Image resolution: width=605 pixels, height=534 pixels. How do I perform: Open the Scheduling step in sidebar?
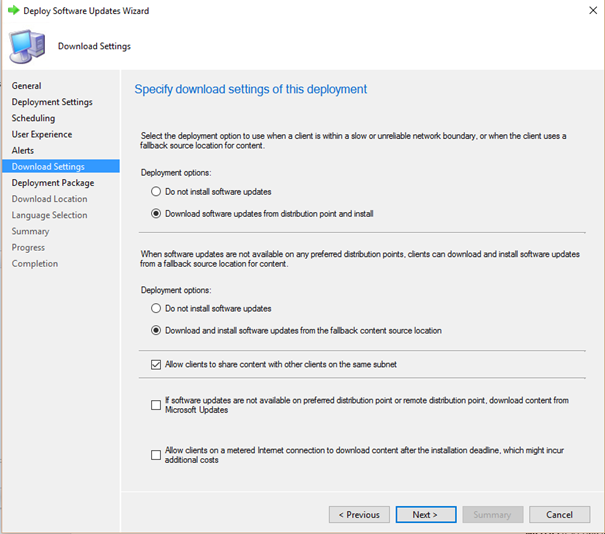33,118
